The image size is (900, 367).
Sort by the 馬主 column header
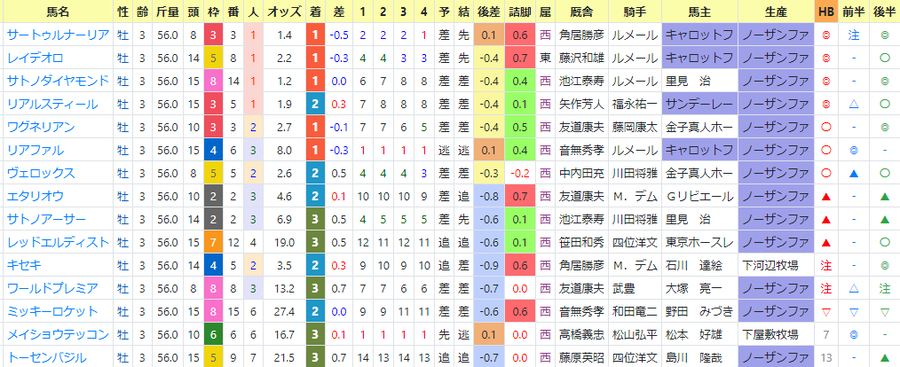coord(699,11)
